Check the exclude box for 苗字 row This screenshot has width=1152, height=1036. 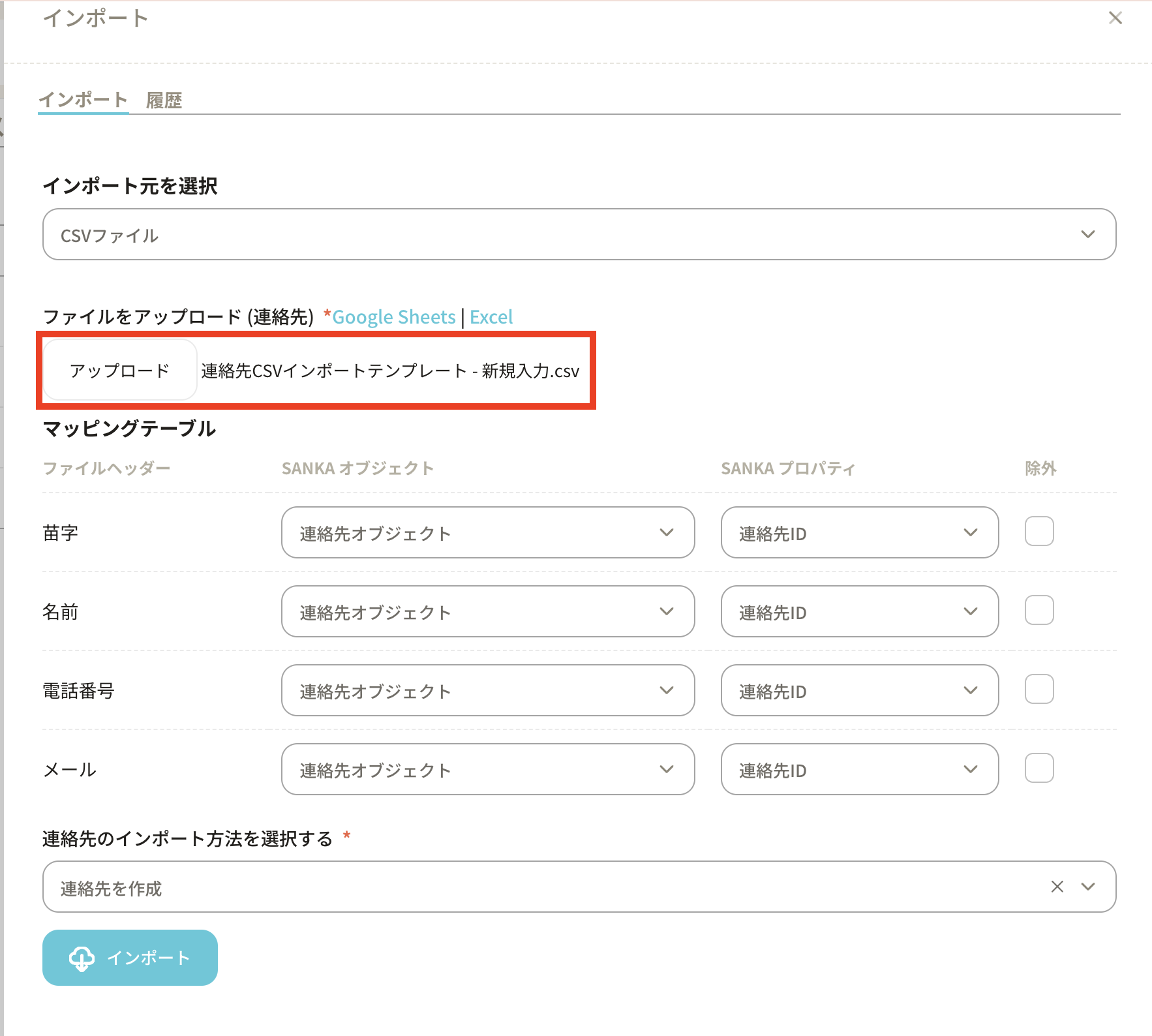click(x=1038, y=532)
